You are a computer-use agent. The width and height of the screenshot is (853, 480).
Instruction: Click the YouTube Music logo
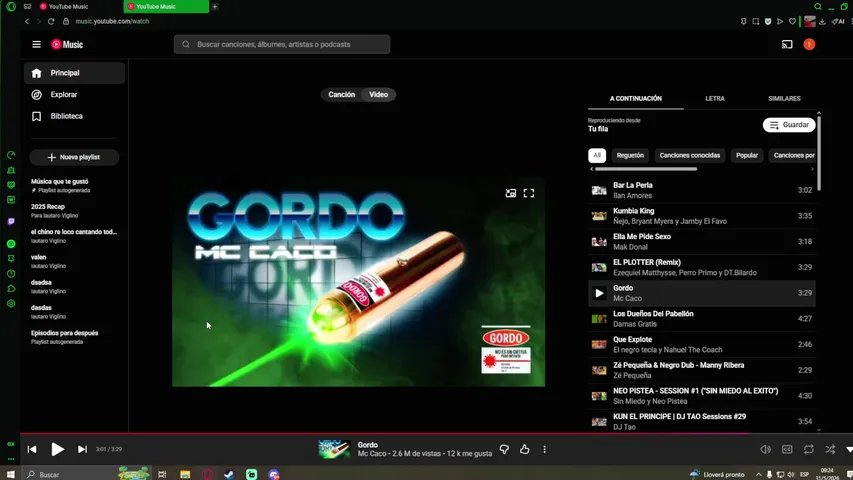click(67, 45)
